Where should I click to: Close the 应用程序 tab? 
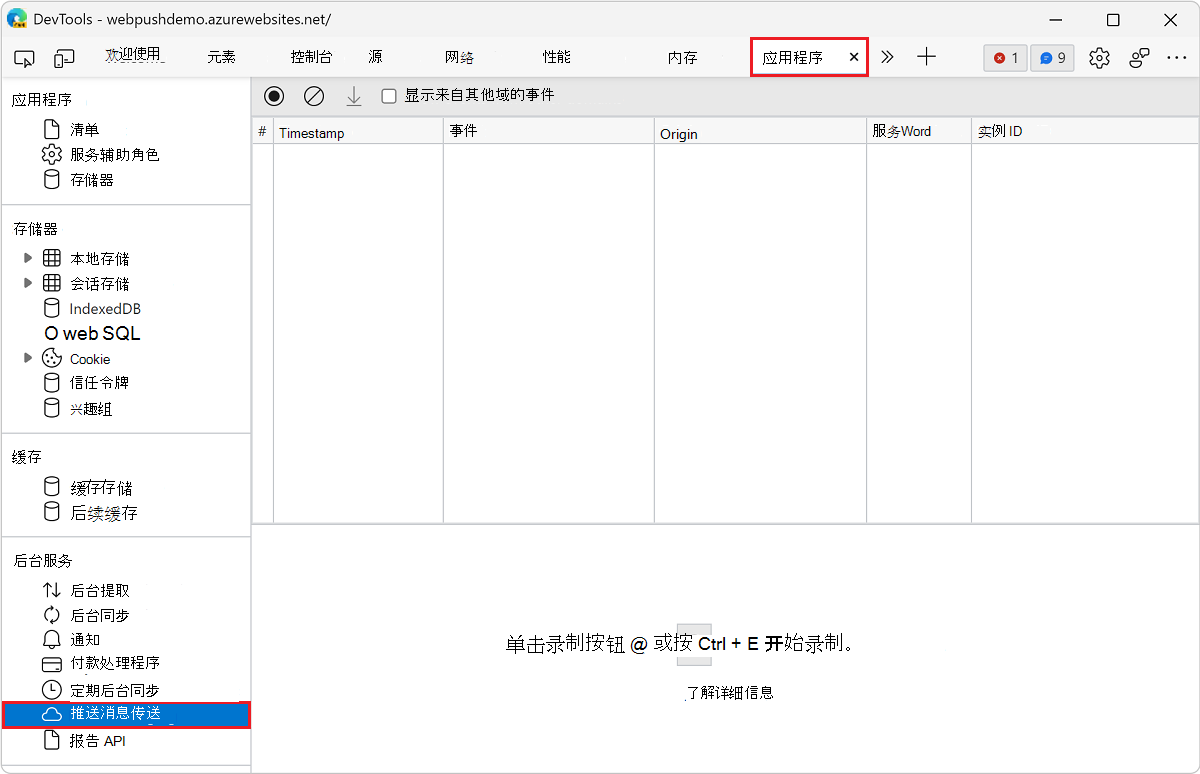click(x=853, y=57)
